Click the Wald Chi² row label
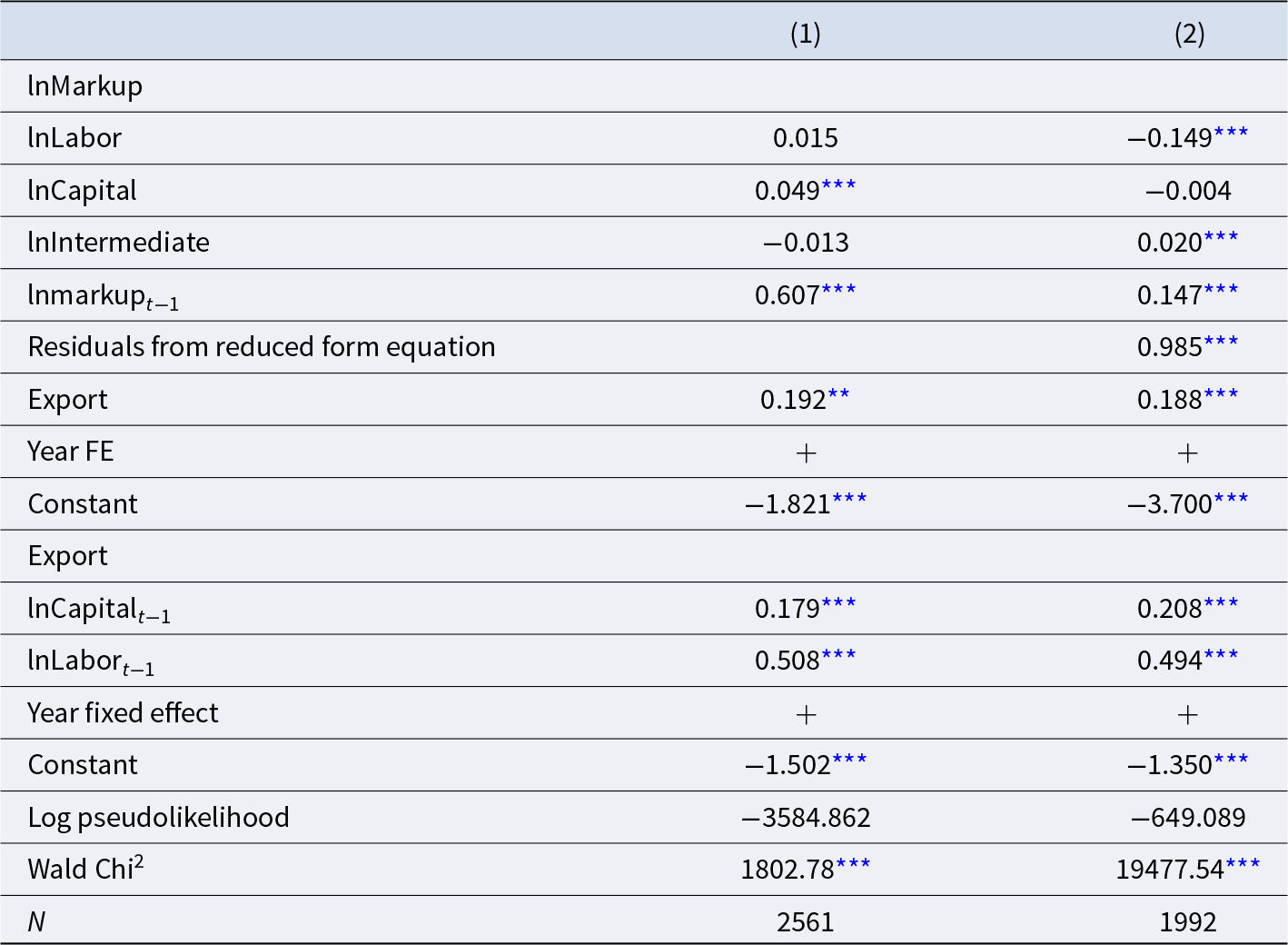The height and width of the screenshot is (945, 1288). [85, 869]
